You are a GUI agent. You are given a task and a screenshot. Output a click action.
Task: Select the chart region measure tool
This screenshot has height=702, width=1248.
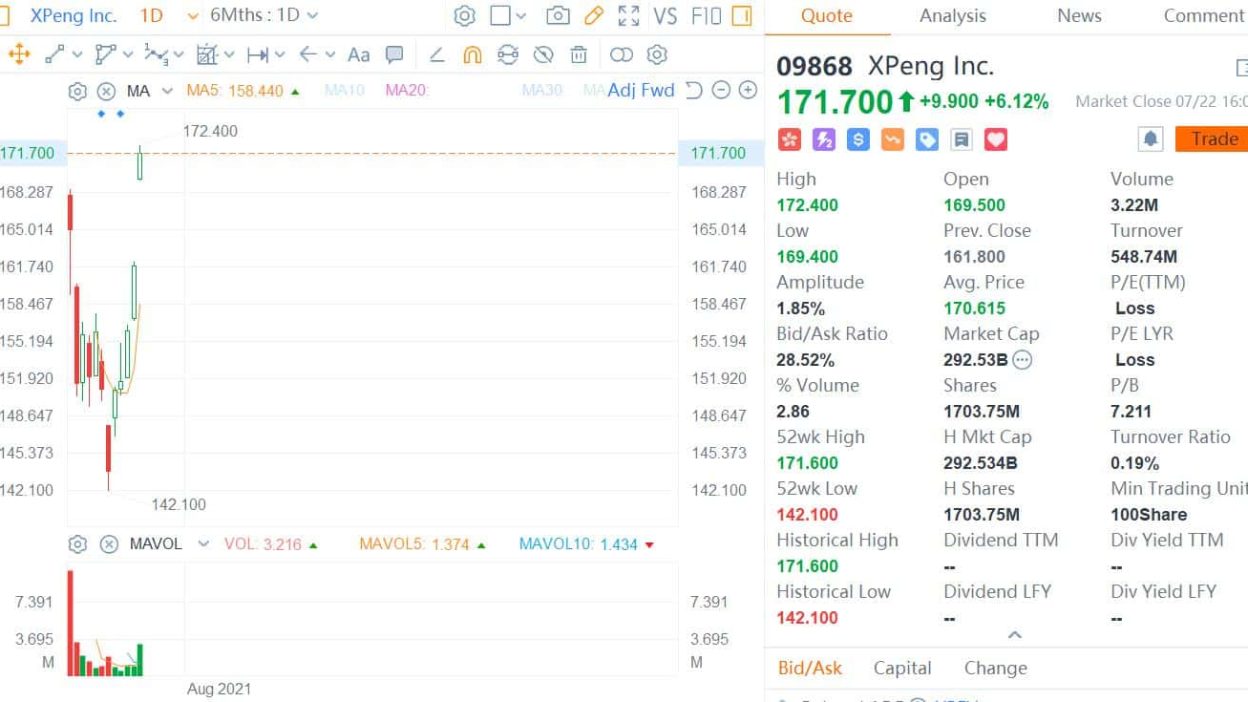pyautogui.click(x=207, y=55)
